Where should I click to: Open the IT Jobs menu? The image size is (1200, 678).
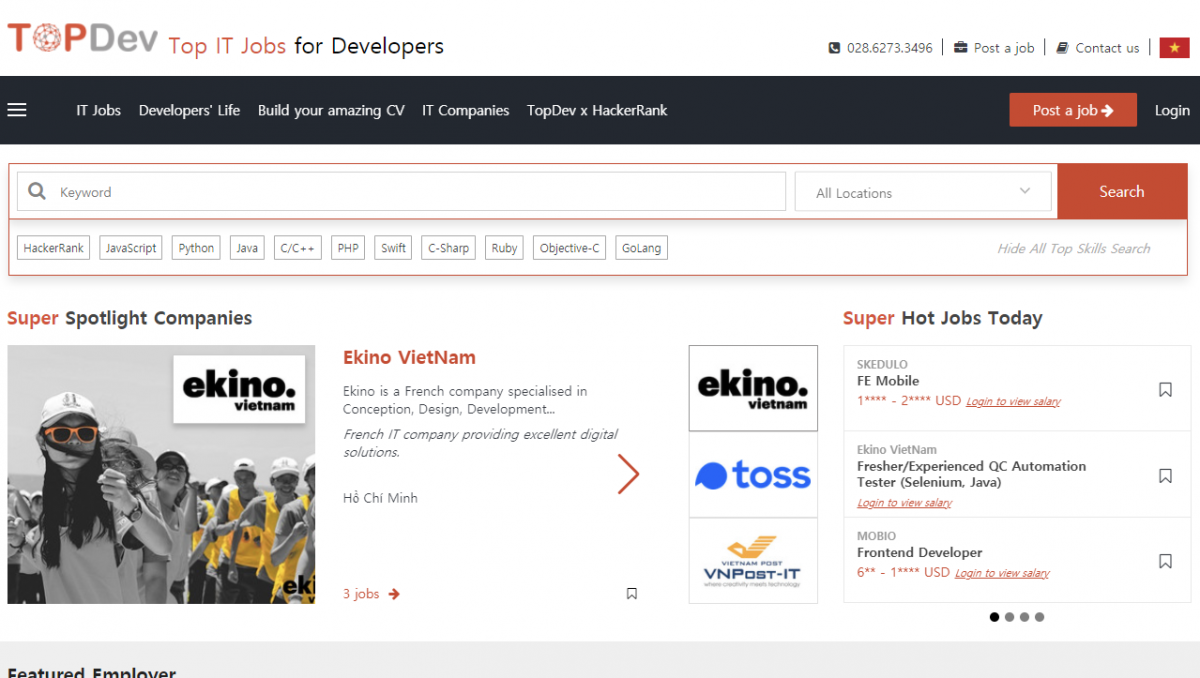click(x=98, y=111)
